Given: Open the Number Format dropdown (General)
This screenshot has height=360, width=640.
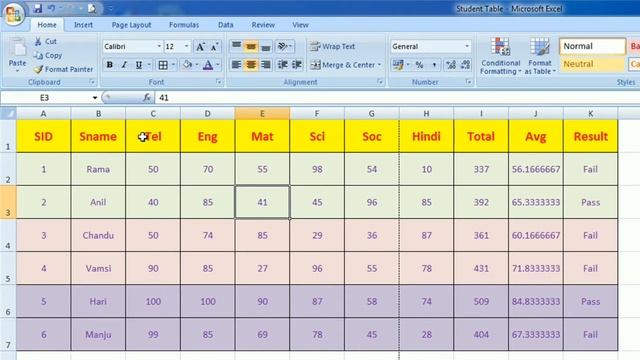Looking at the screenshot, I should [467, 46].
